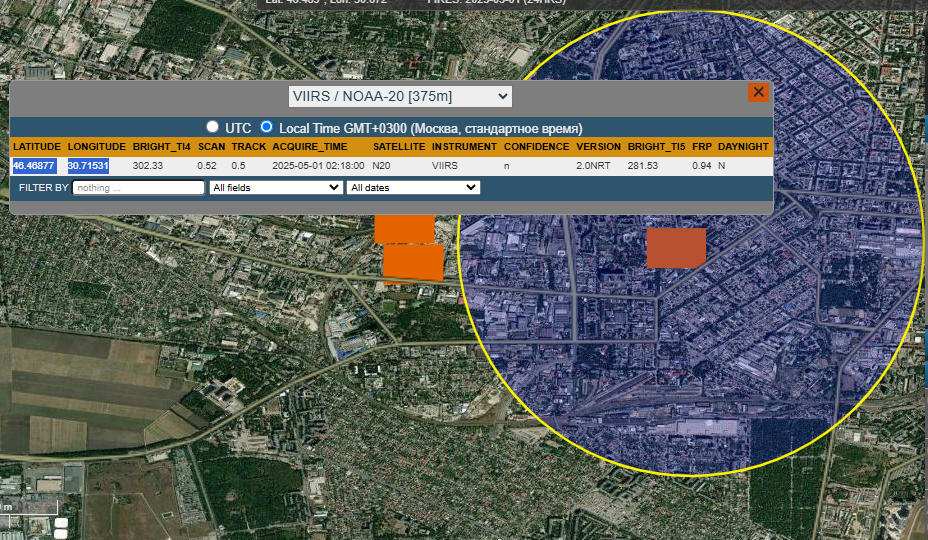Click the BRIGHT_TI5 column header
The height and width of the screenshot is (540, 928).
tap(656, 147)
